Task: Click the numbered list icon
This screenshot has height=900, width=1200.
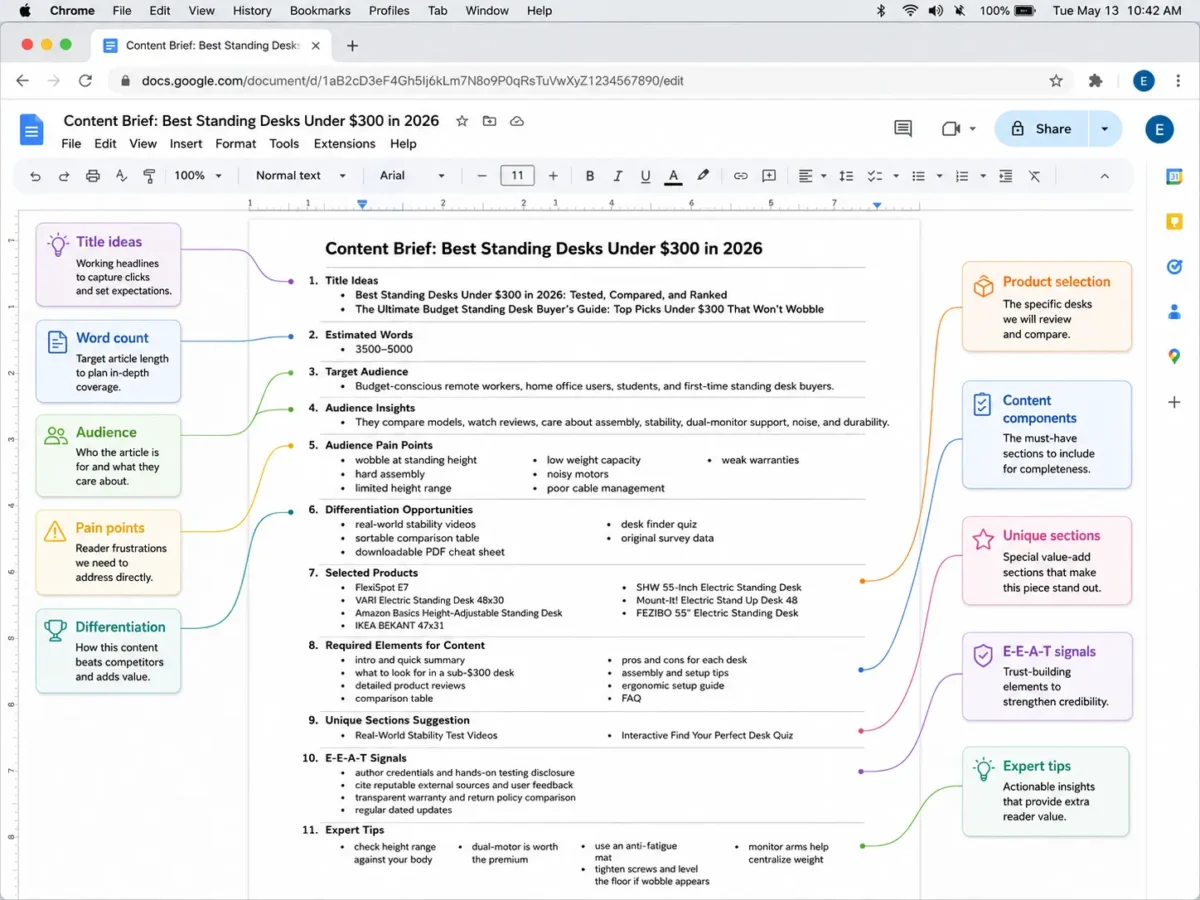Action: coord(962,176)
